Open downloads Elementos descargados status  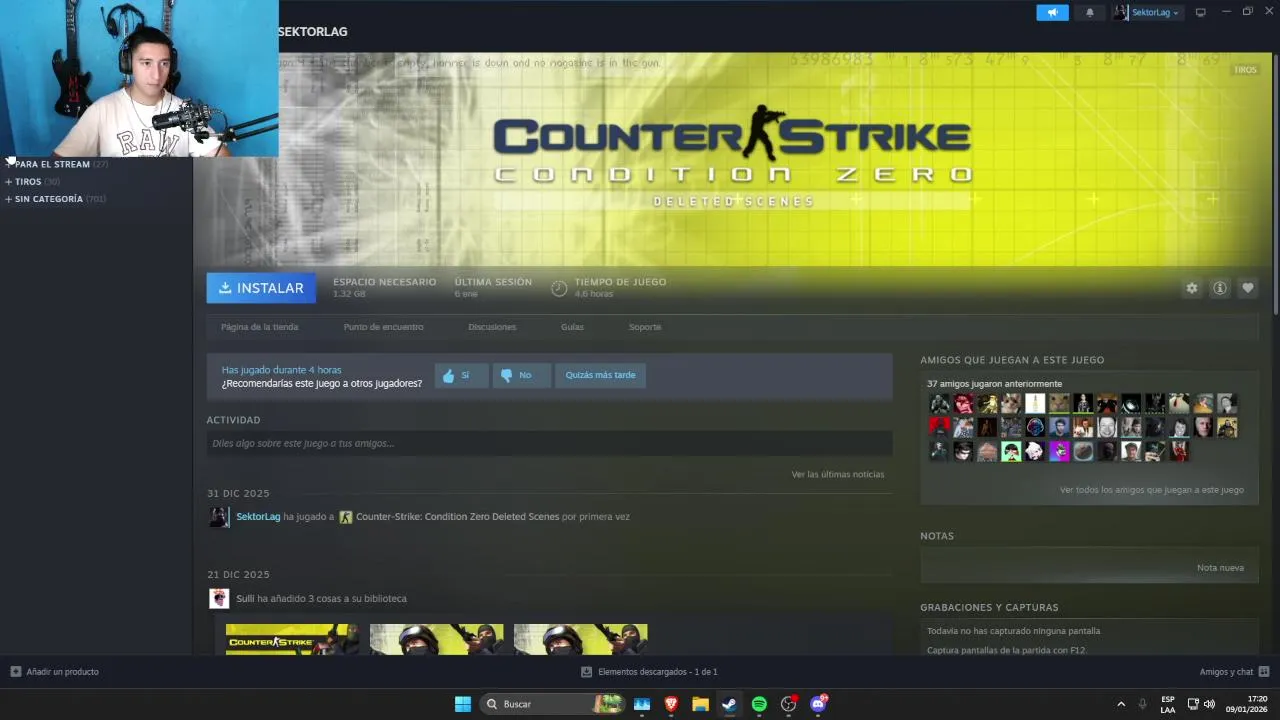point(649,672)
